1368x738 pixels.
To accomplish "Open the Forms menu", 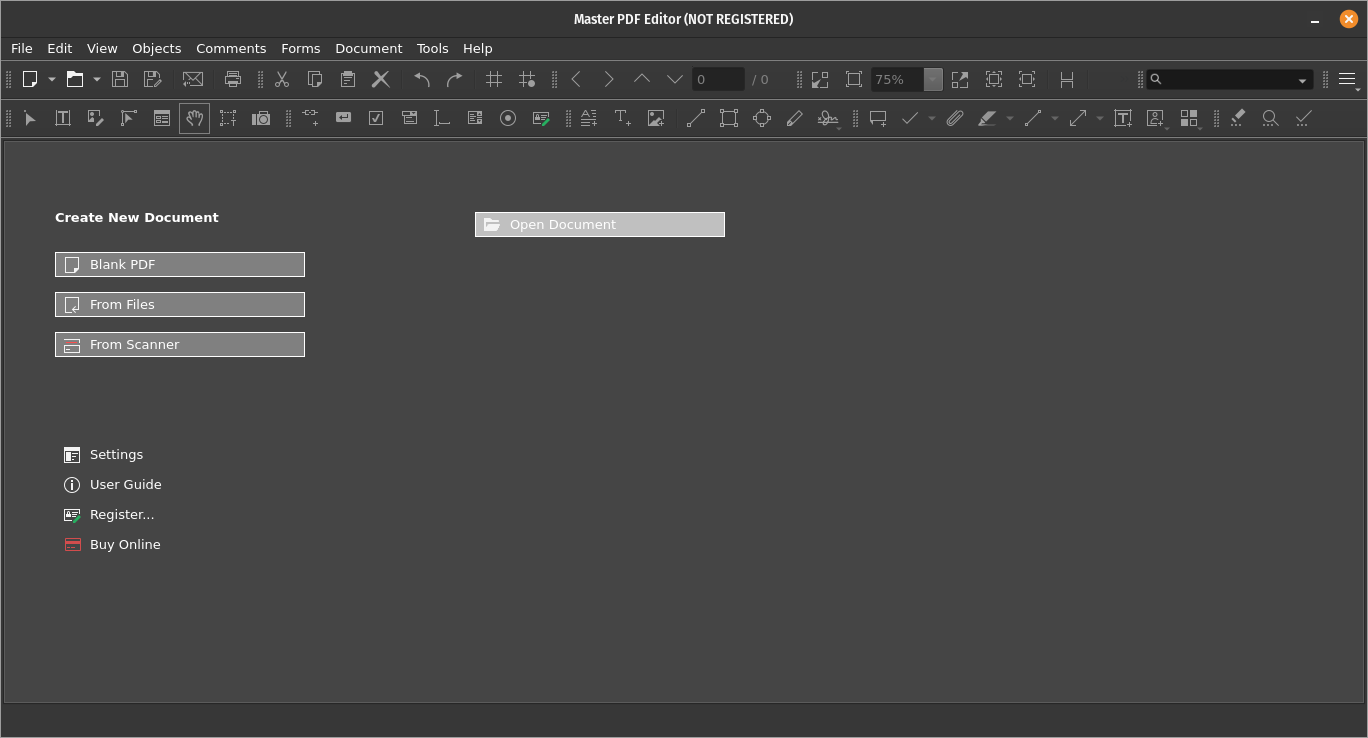I will (301, 48).
